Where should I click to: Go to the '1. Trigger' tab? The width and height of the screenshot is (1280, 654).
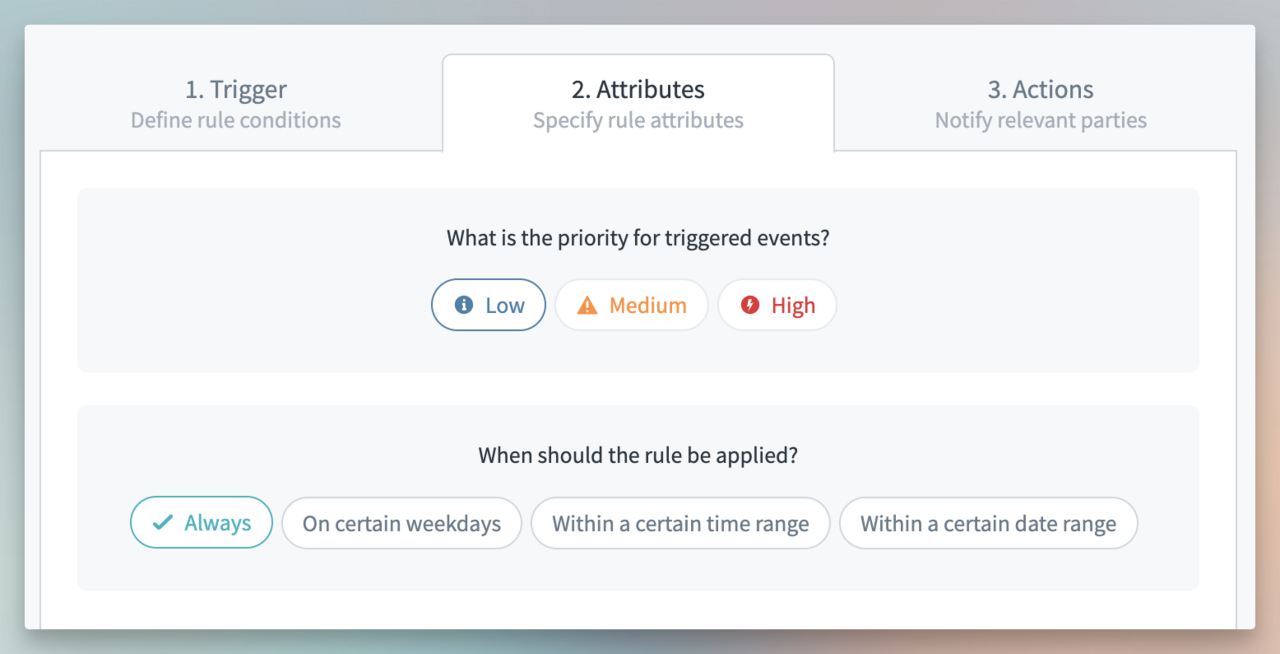pos(236,90)
